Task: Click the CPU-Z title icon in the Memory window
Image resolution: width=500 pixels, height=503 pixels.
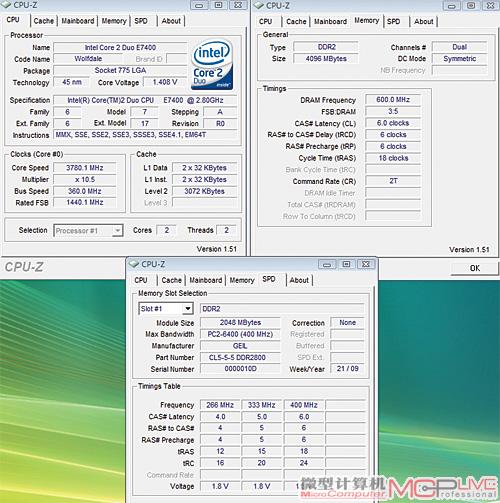Action: pos(259,5)
